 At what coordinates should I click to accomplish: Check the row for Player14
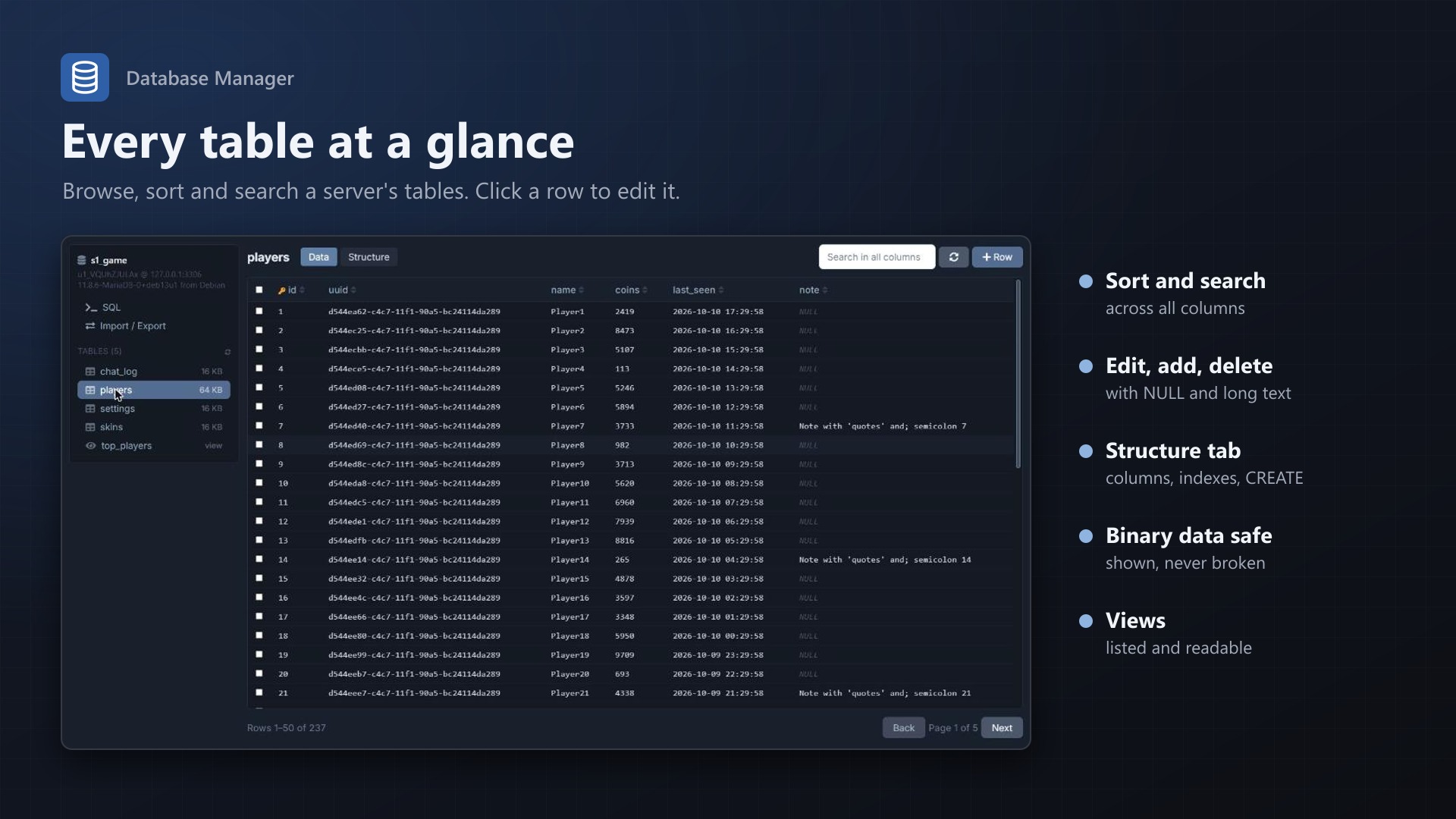click(259, 559)
